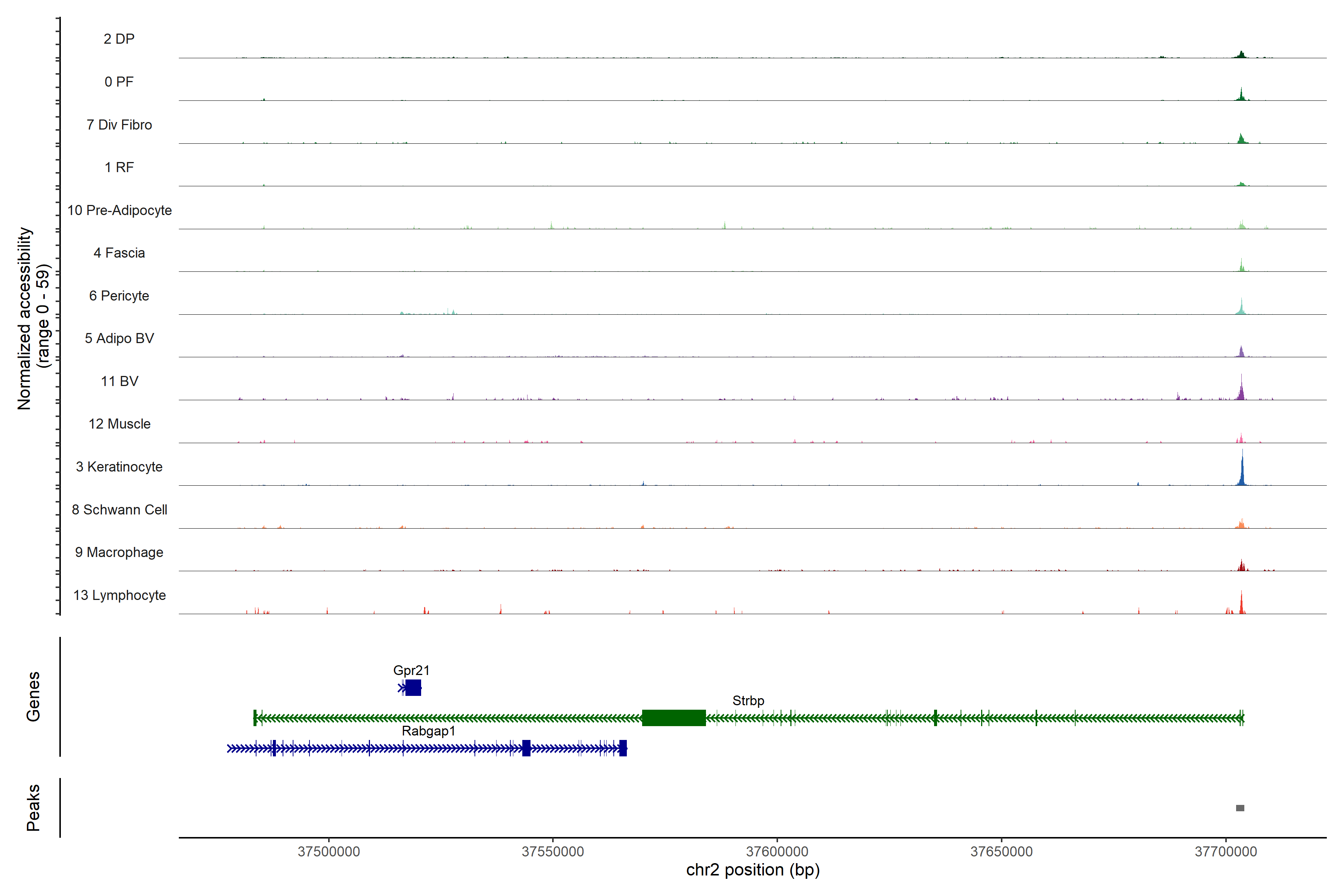Viewport: 1344px width, 896px height.
Task: Select the Strbp gene label
Action: pos(748,701)
